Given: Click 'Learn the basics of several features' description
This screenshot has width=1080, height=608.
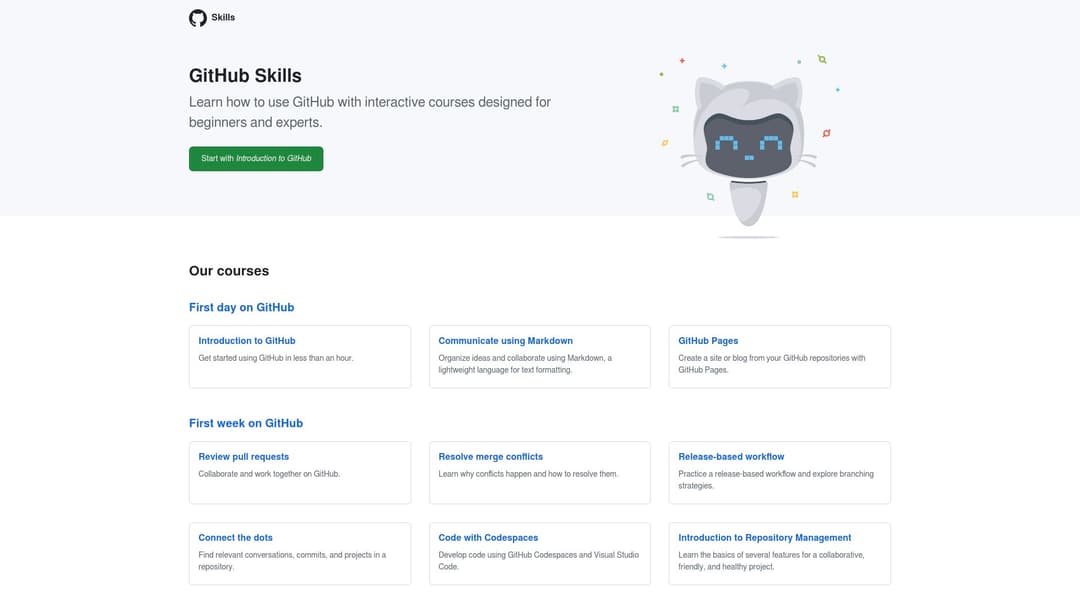Looking at the screenshot, I should click(x=771, y=560).
